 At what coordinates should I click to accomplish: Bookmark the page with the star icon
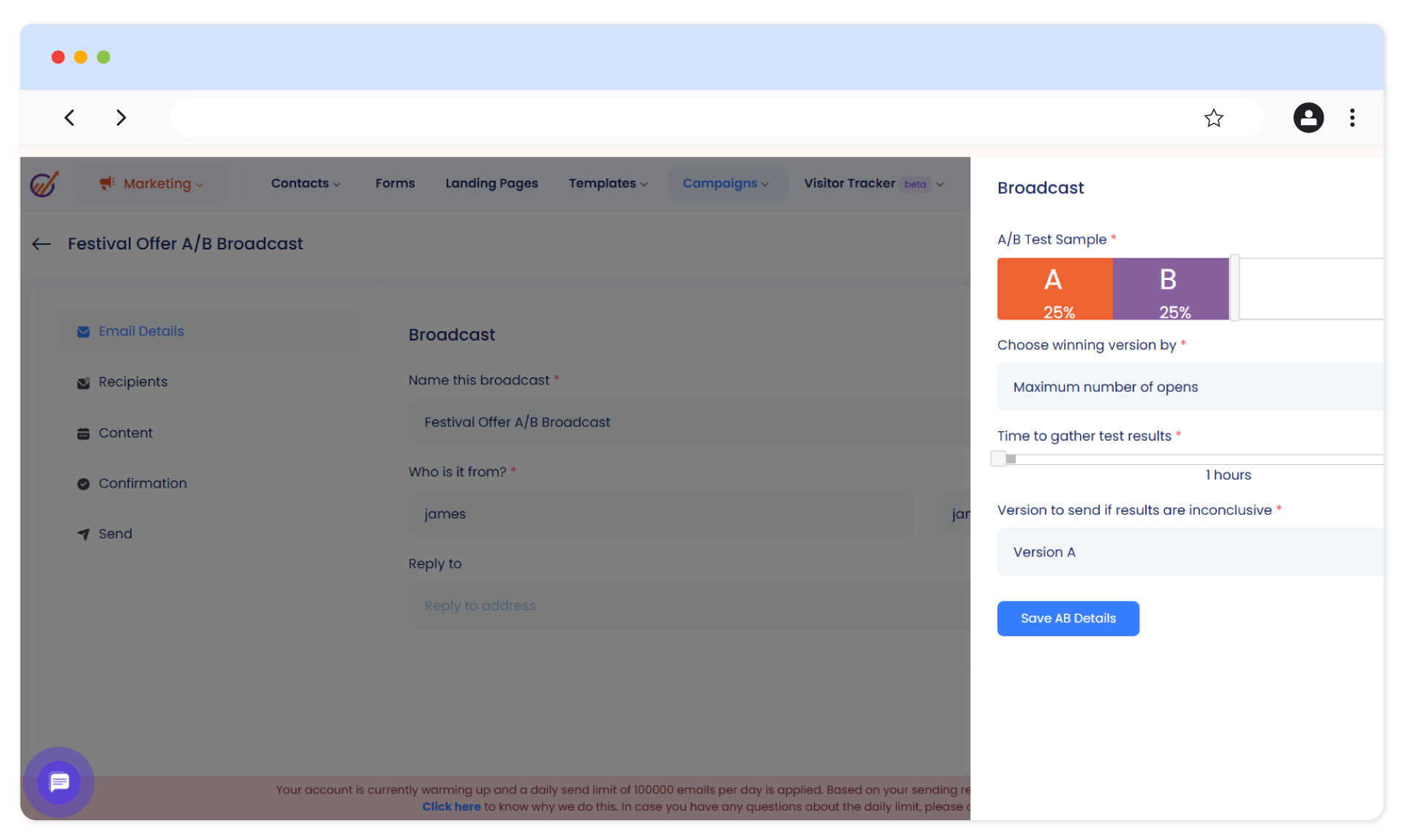pos(1214,118)
